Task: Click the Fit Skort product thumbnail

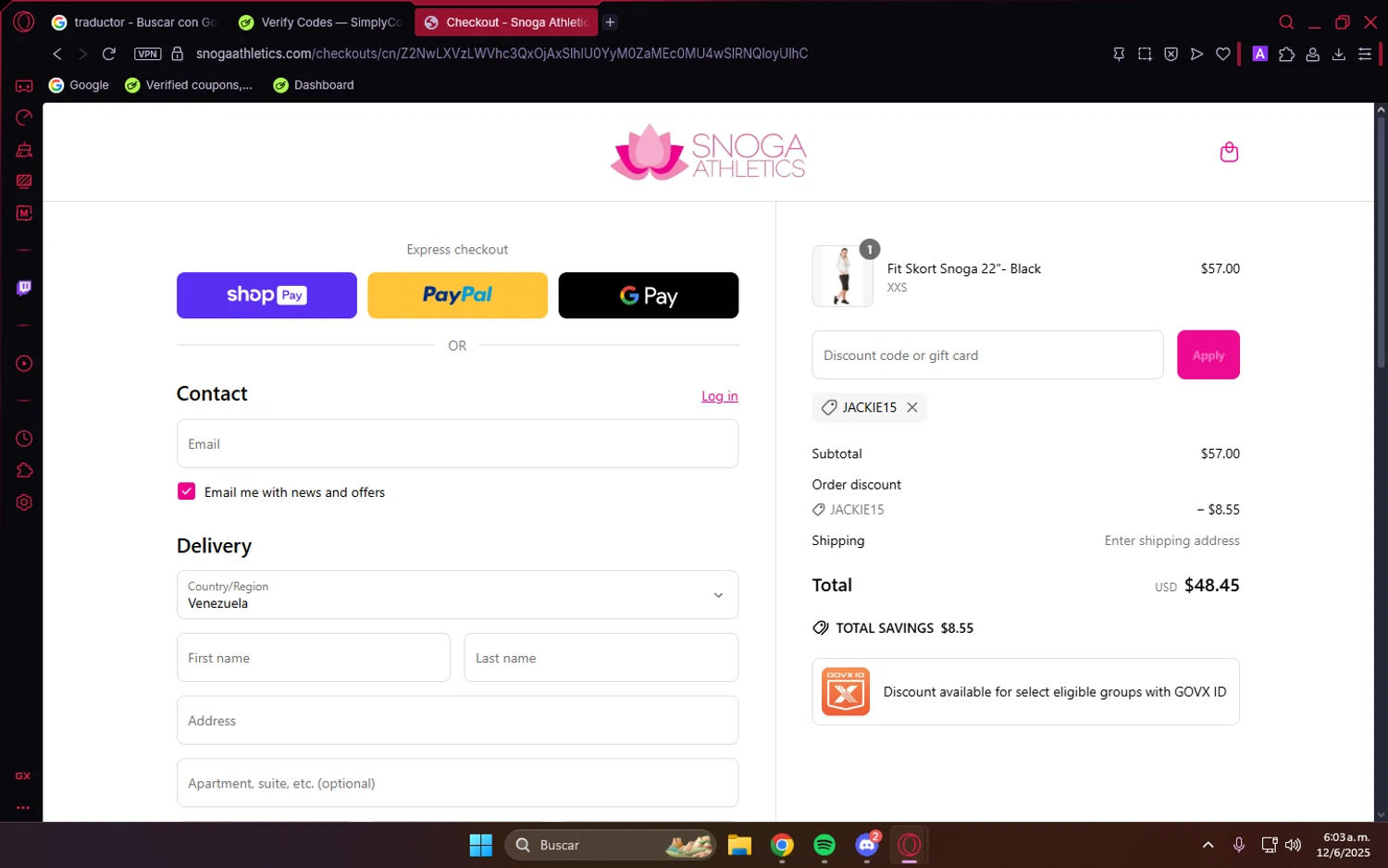Action: click(843, 276)
